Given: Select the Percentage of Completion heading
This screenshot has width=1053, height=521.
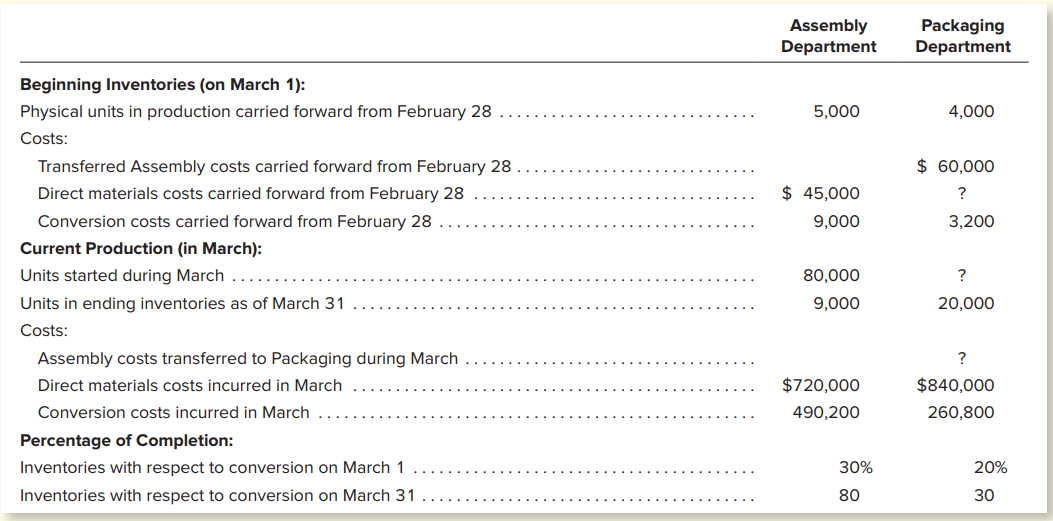Looking at the screenshot, I should [x=127, y=440].
